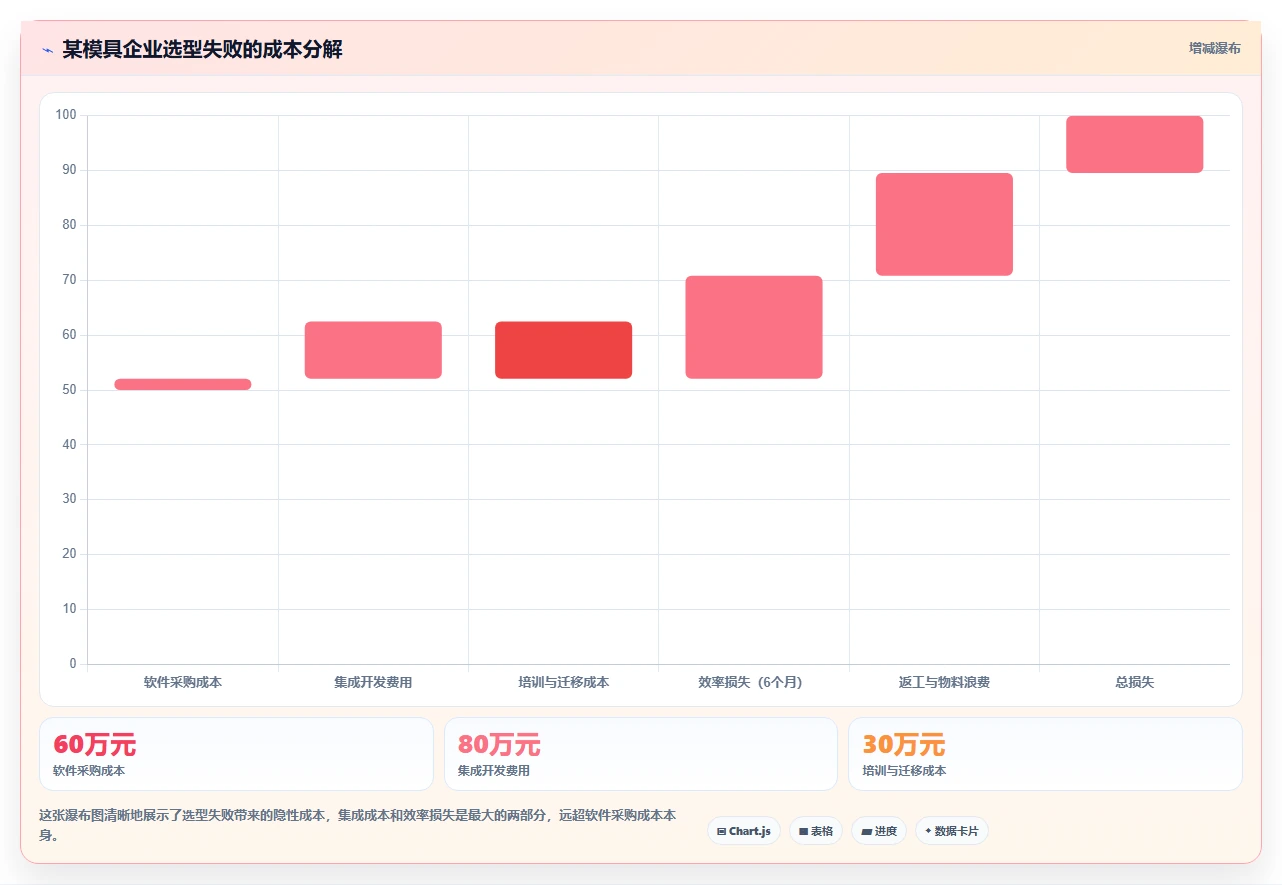
Task: Click the x-axis label 总损失
Action: click(1135, 682)
